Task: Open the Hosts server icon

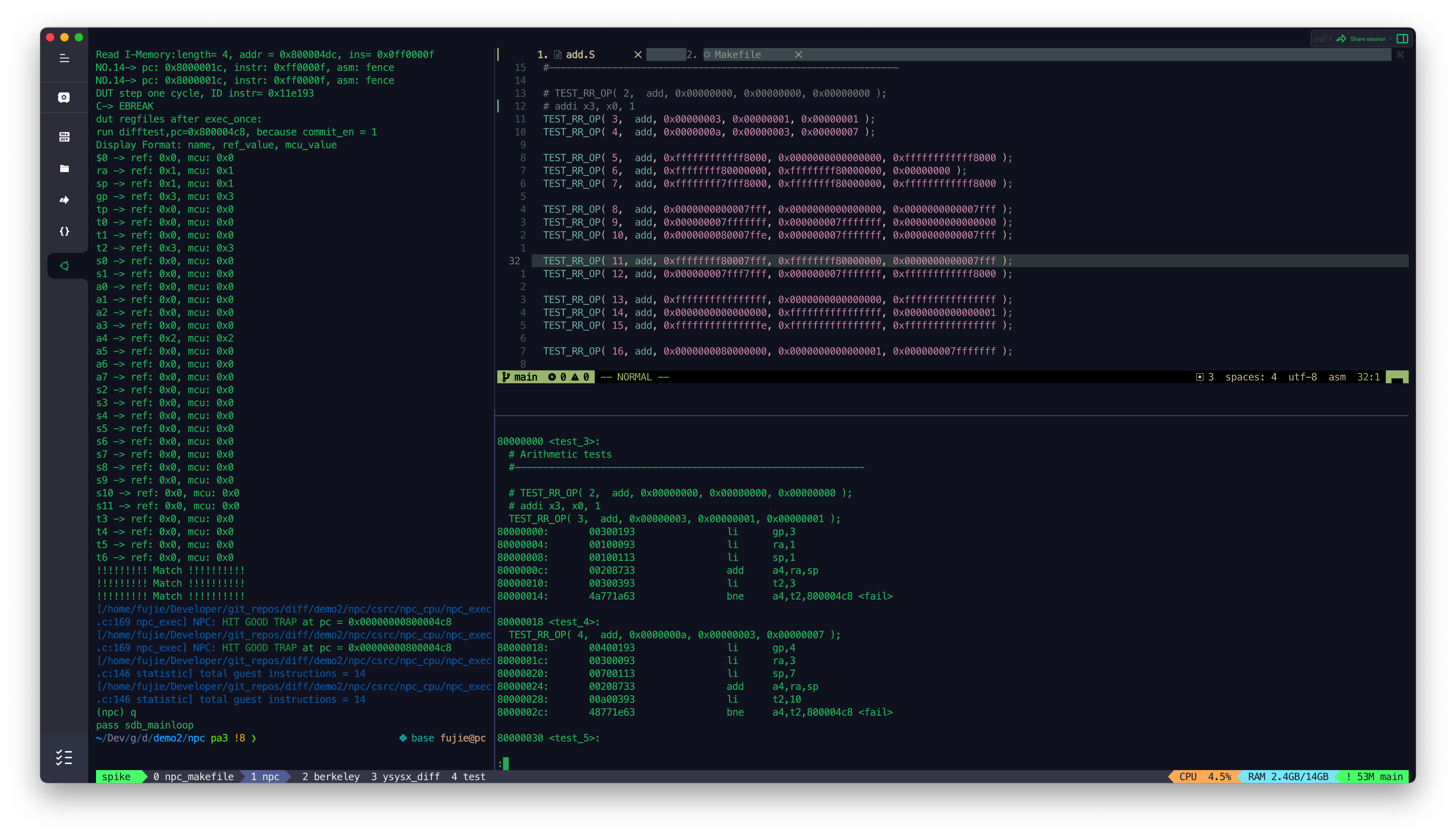Action: click(x=64, y=137)
